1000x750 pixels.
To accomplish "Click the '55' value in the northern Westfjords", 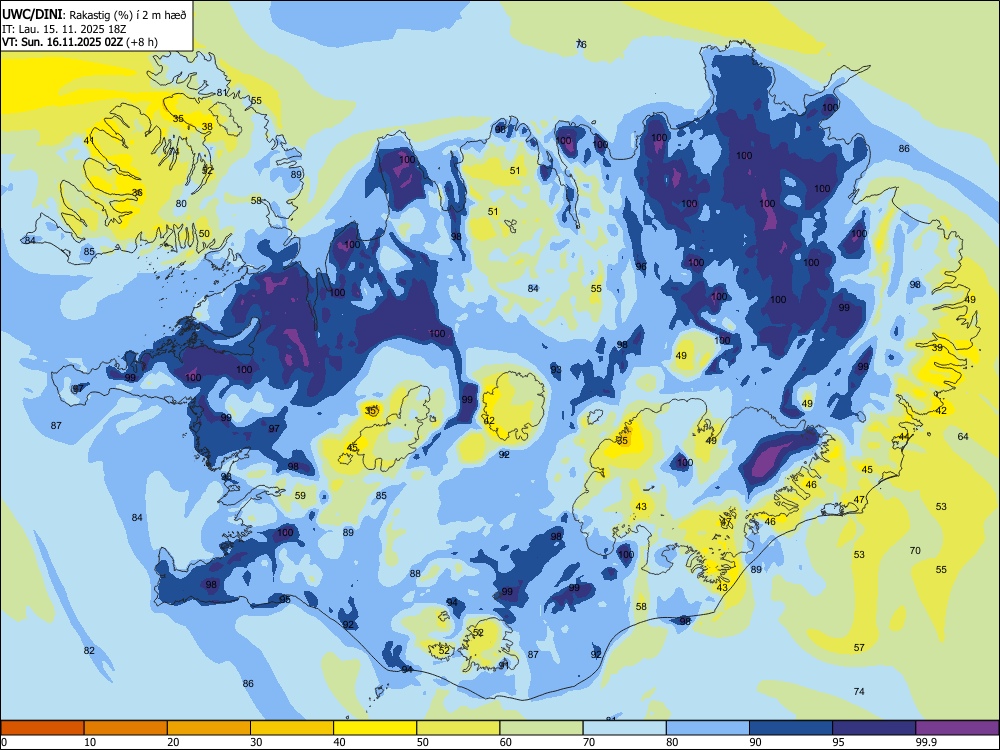I will (x=256, y=100).
